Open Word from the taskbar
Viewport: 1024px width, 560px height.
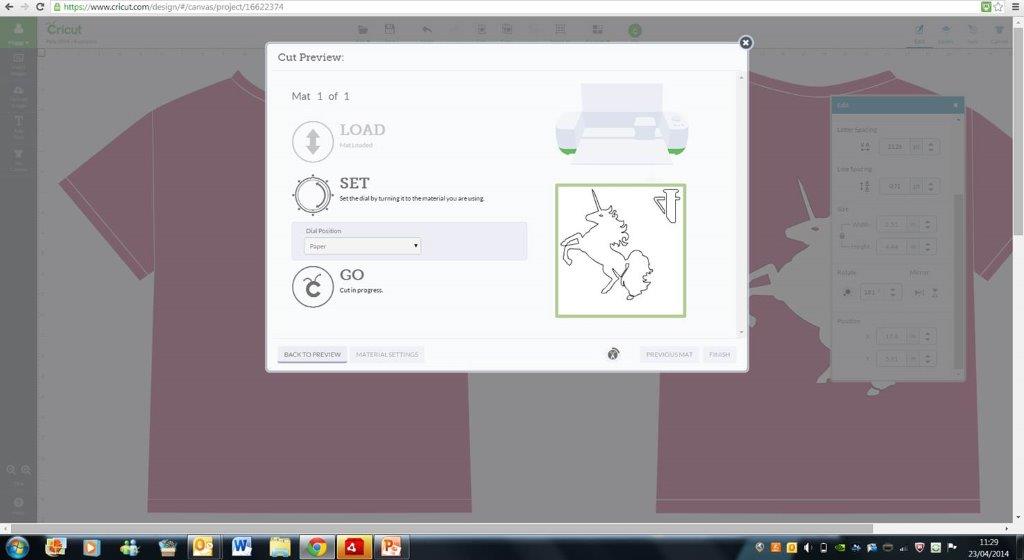coord(242,546)
